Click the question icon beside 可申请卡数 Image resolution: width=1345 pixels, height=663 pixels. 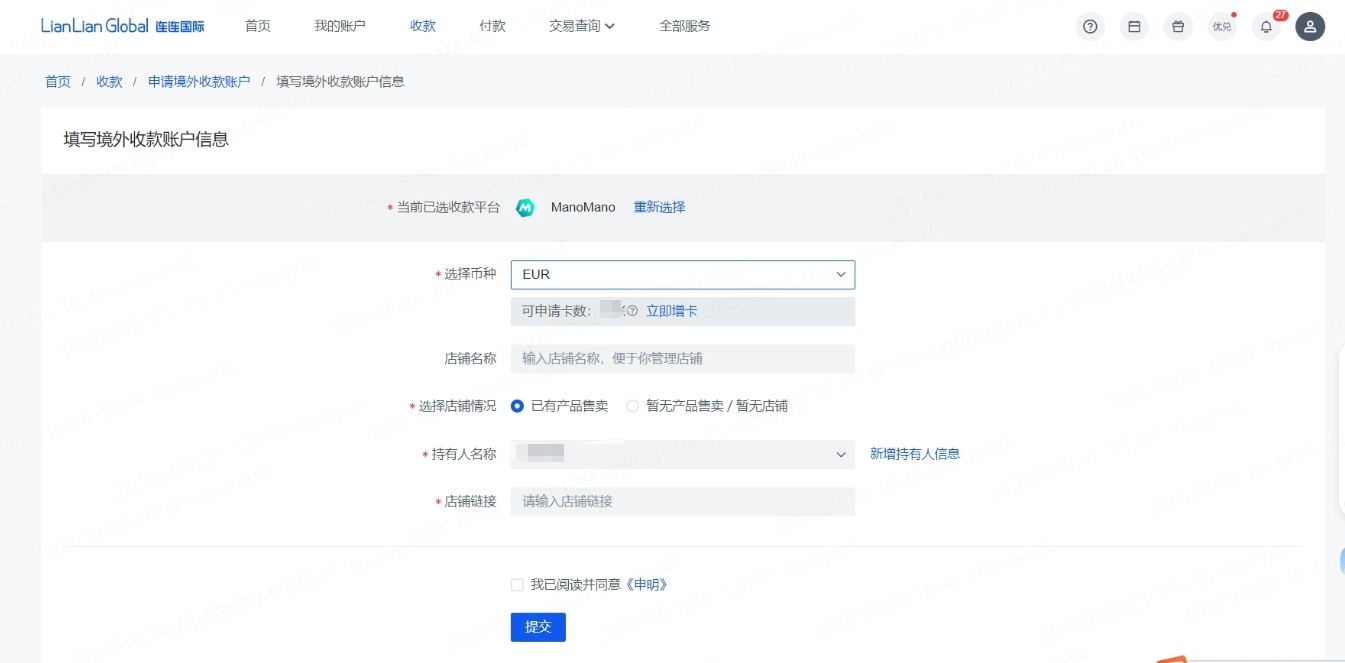632,311
